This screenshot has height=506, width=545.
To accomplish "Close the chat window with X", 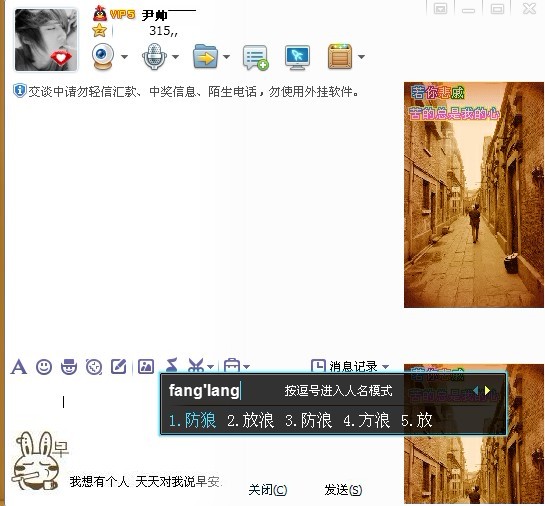I will pos(529,8).
